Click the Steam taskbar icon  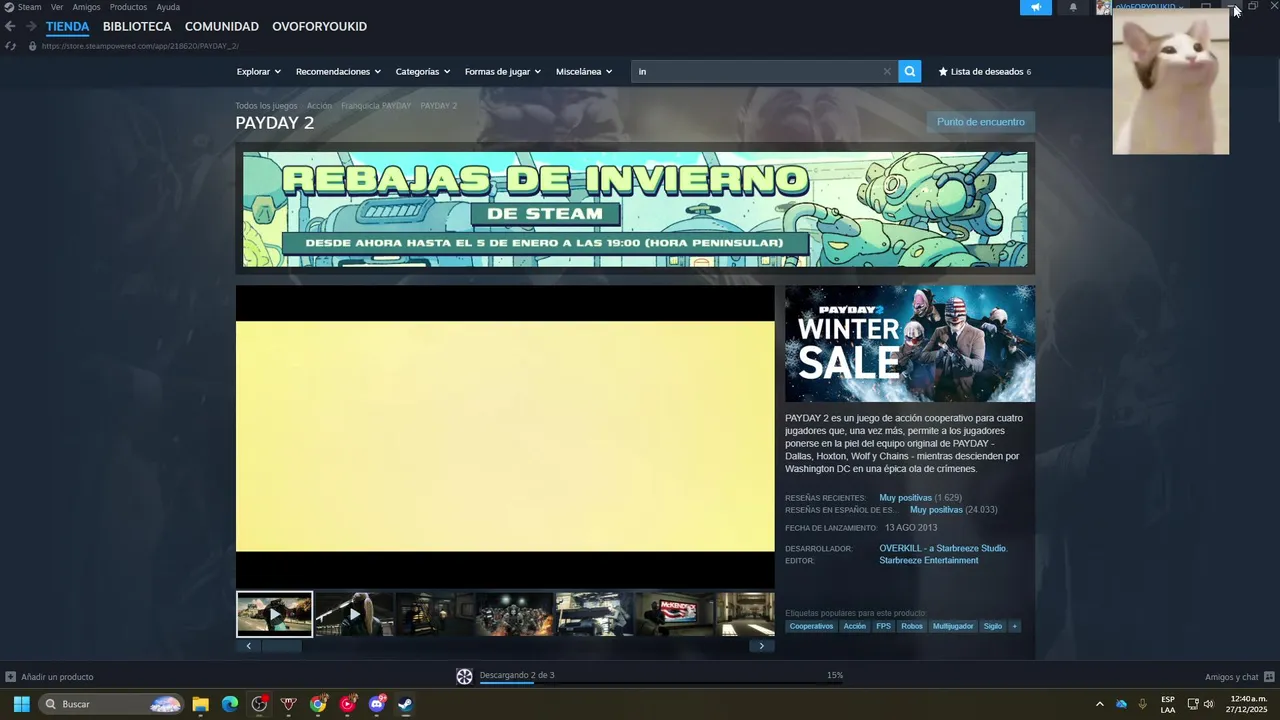pyautogui.click(x=406, y=704)
